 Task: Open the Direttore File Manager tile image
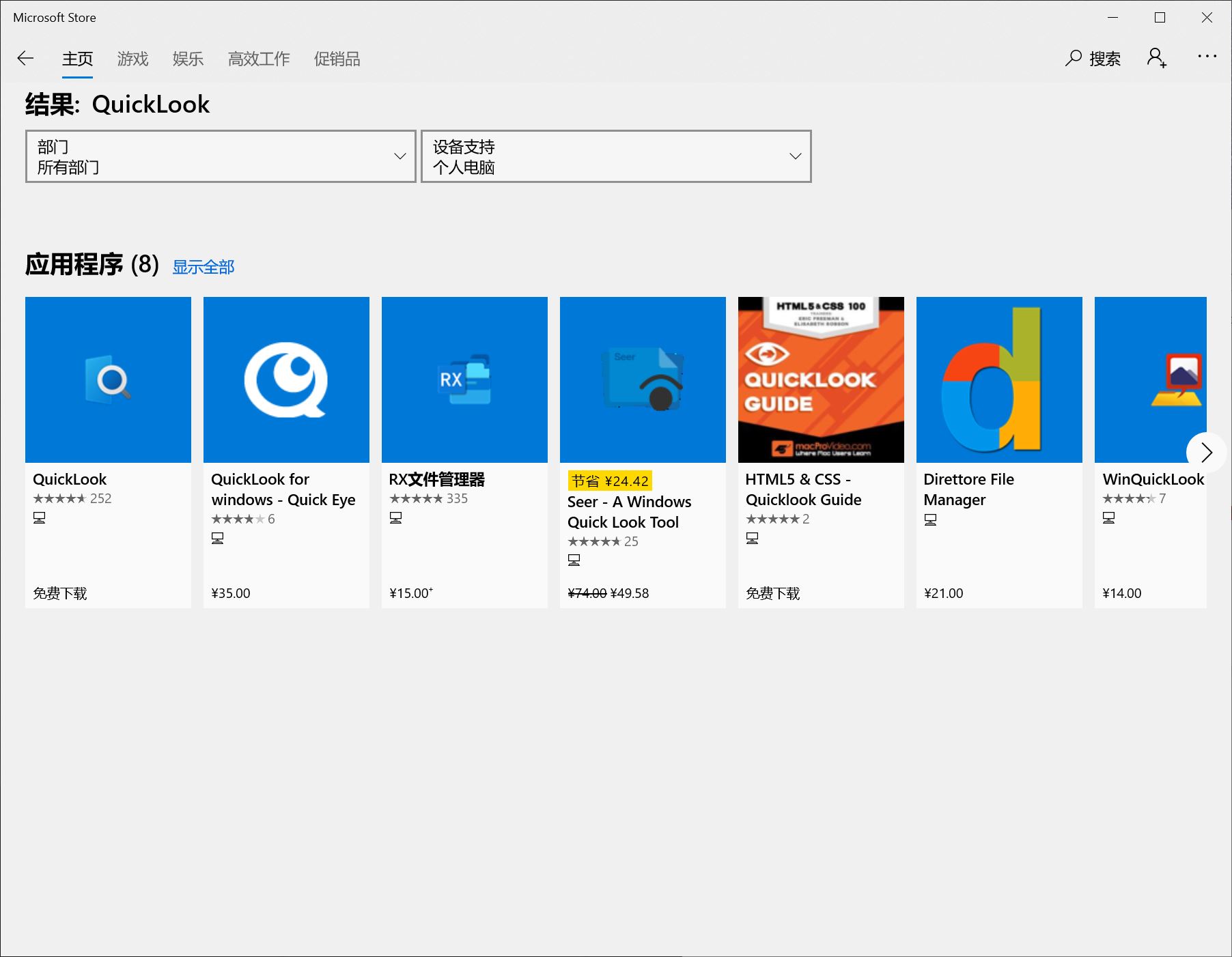(x=999, y=380)
